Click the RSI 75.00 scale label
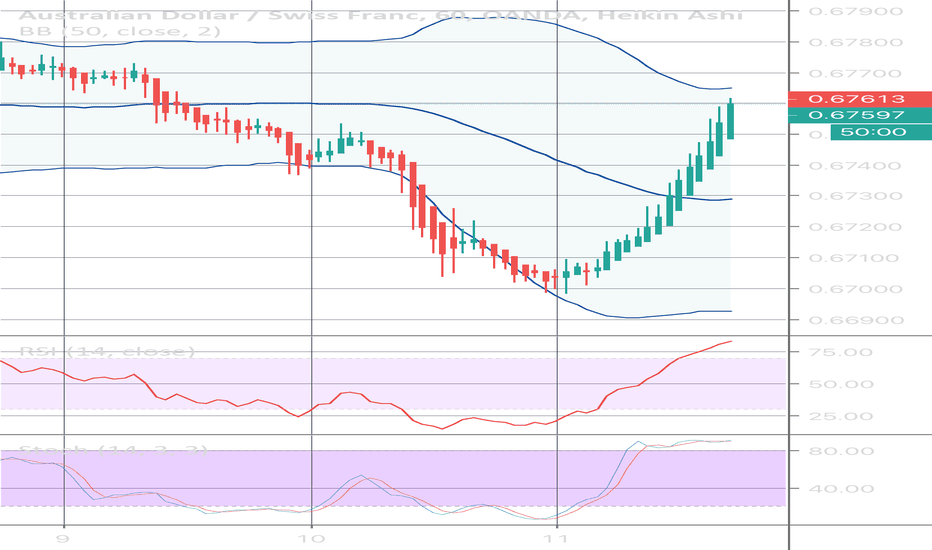 tap(840, 352)
